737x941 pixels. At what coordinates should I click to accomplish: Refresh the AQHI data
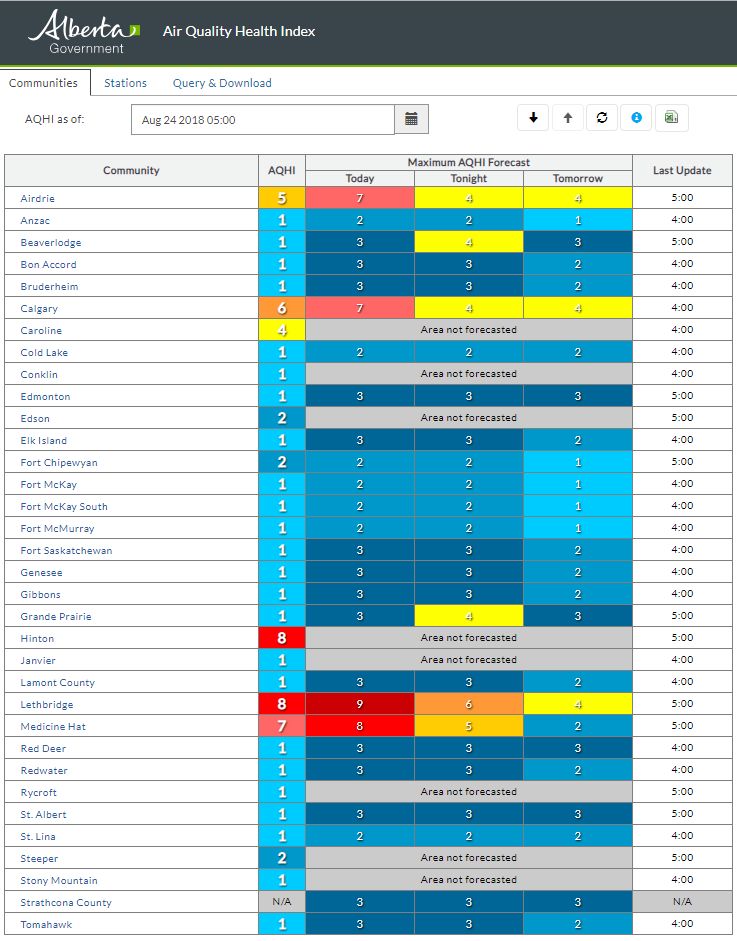pos(602,118)
